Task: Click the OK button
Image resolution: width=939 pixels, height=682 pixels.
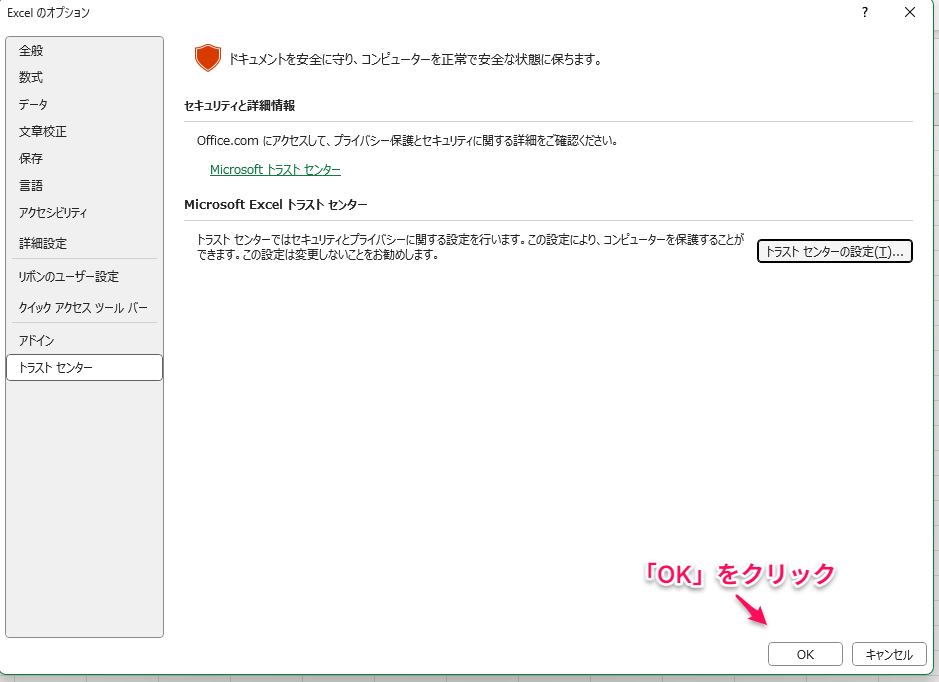Action: (x=805, y=654)
